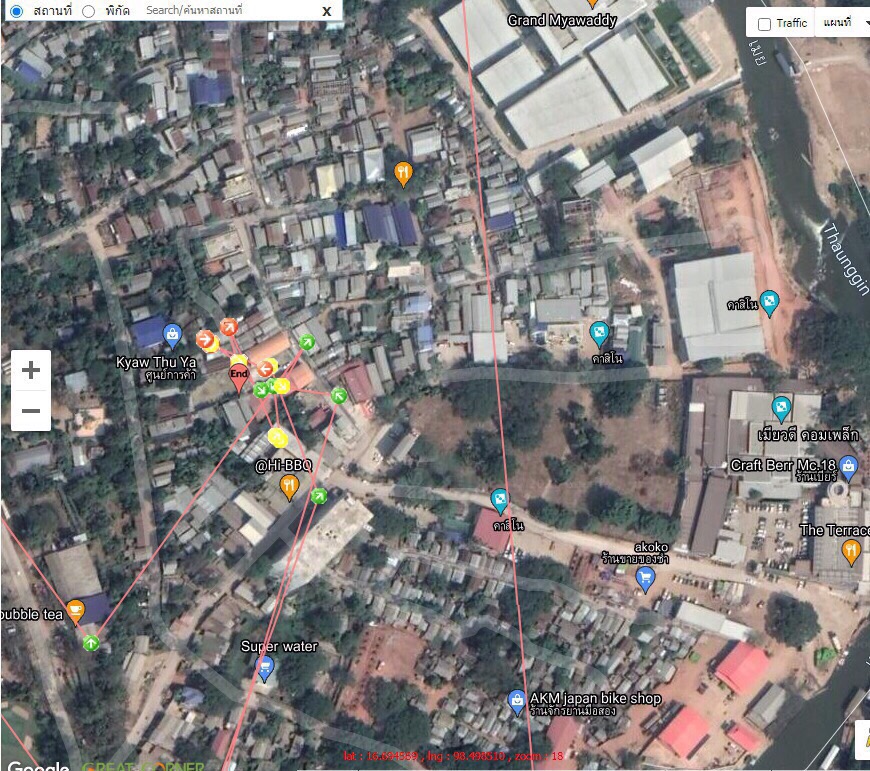
Task: Select the พิกัด radio button
Action: (x=88, y=11)
